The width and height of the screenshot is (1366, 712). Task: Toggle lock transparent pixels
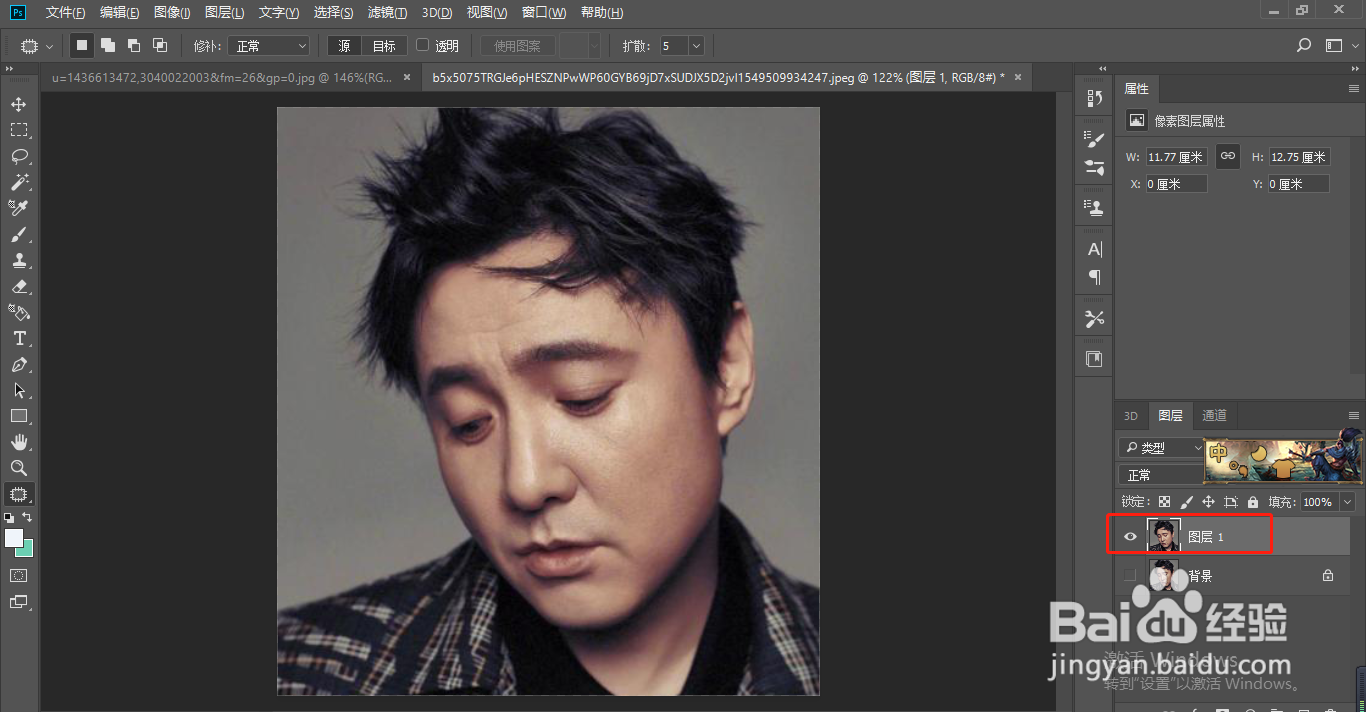tap(1164, 502)
